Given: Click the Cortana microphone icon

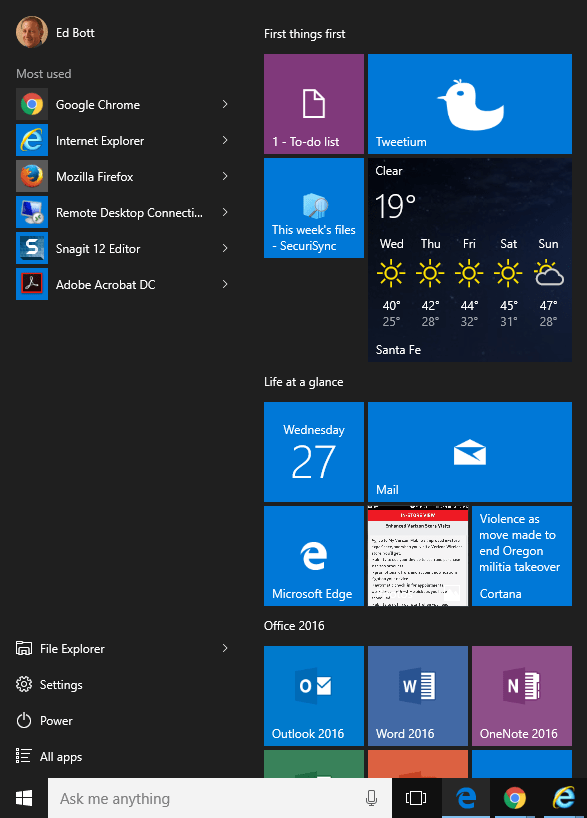Looking at the screenshot, I should tap(372, 798).
